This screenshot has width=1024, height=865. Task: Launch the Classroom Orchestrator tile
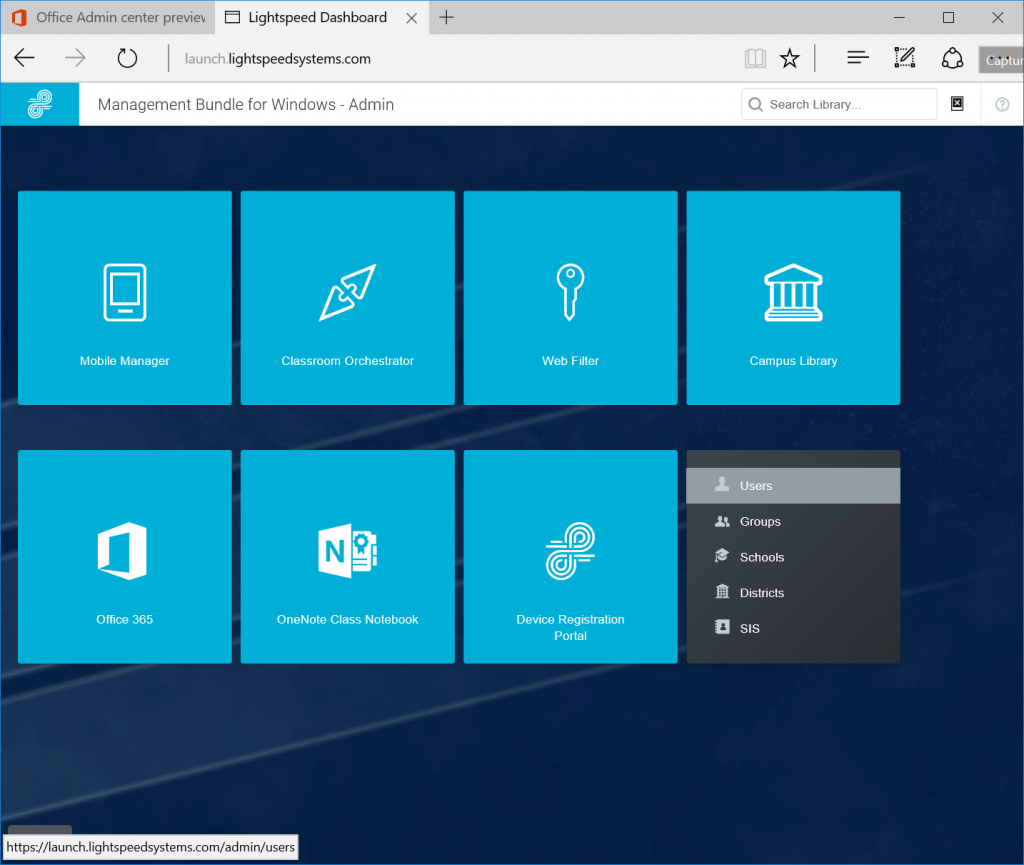click(x=347, y=298)
